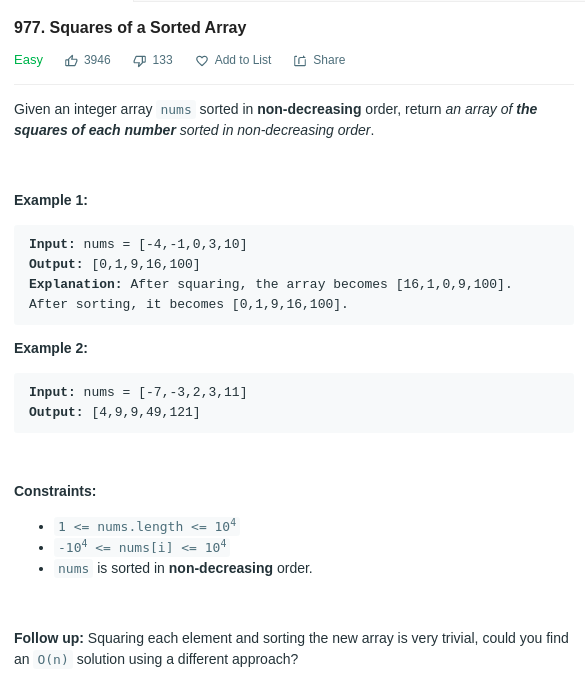Click the Easy difficulty label
The image size is (585, 683).
[28, 60]
